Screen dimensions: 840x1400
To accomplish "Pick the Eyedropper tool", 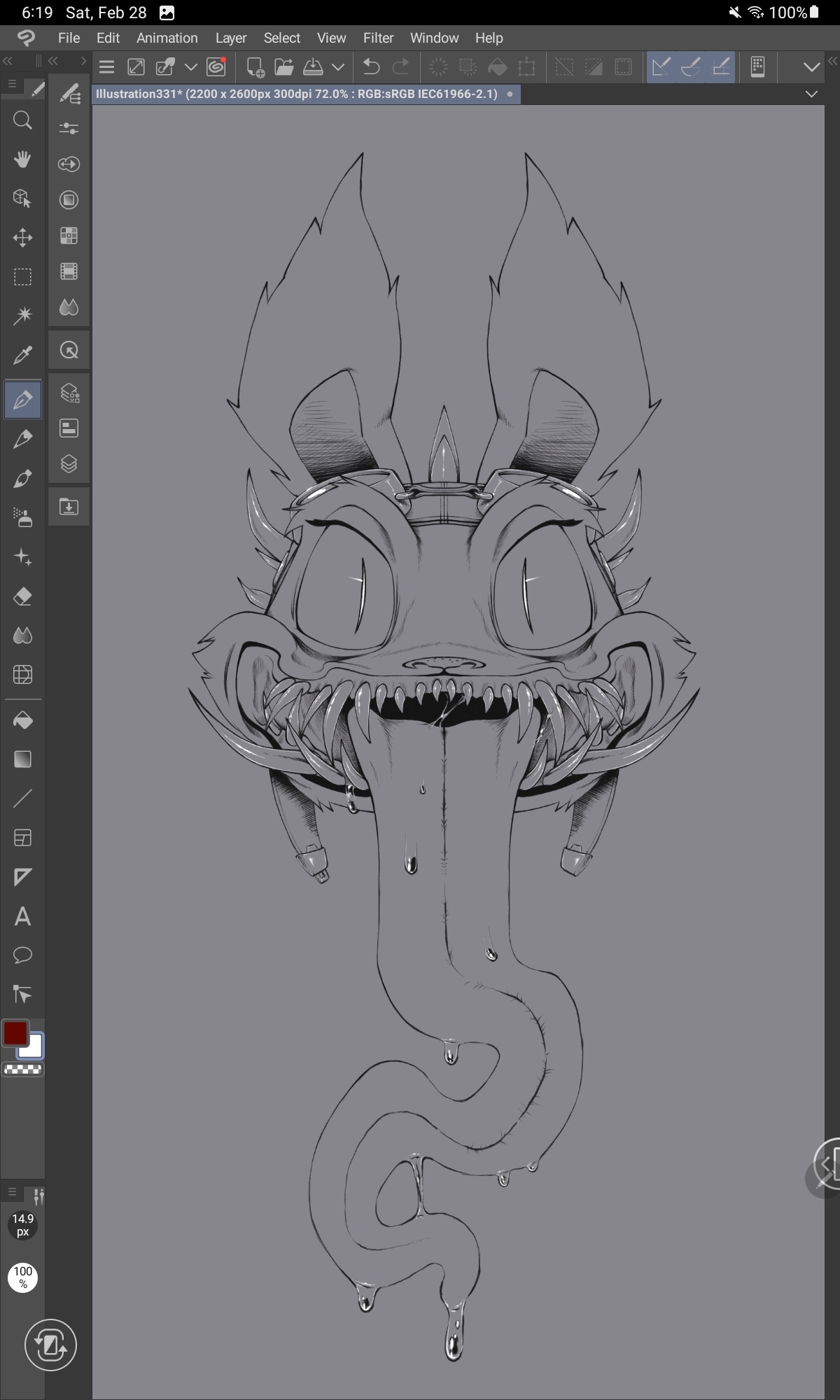I will point(22,356).
